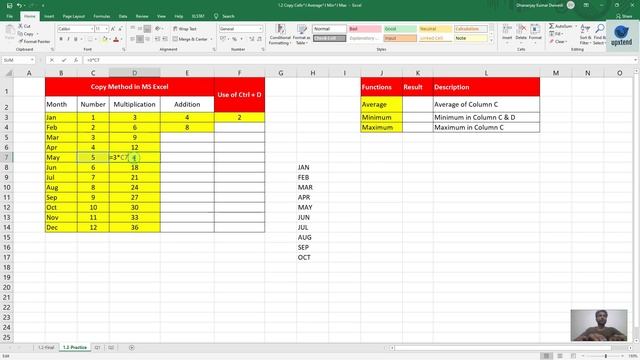Cancel the formula entry with X
The height and width of the screenshot is (360, 640).
(x=52, y=60)
